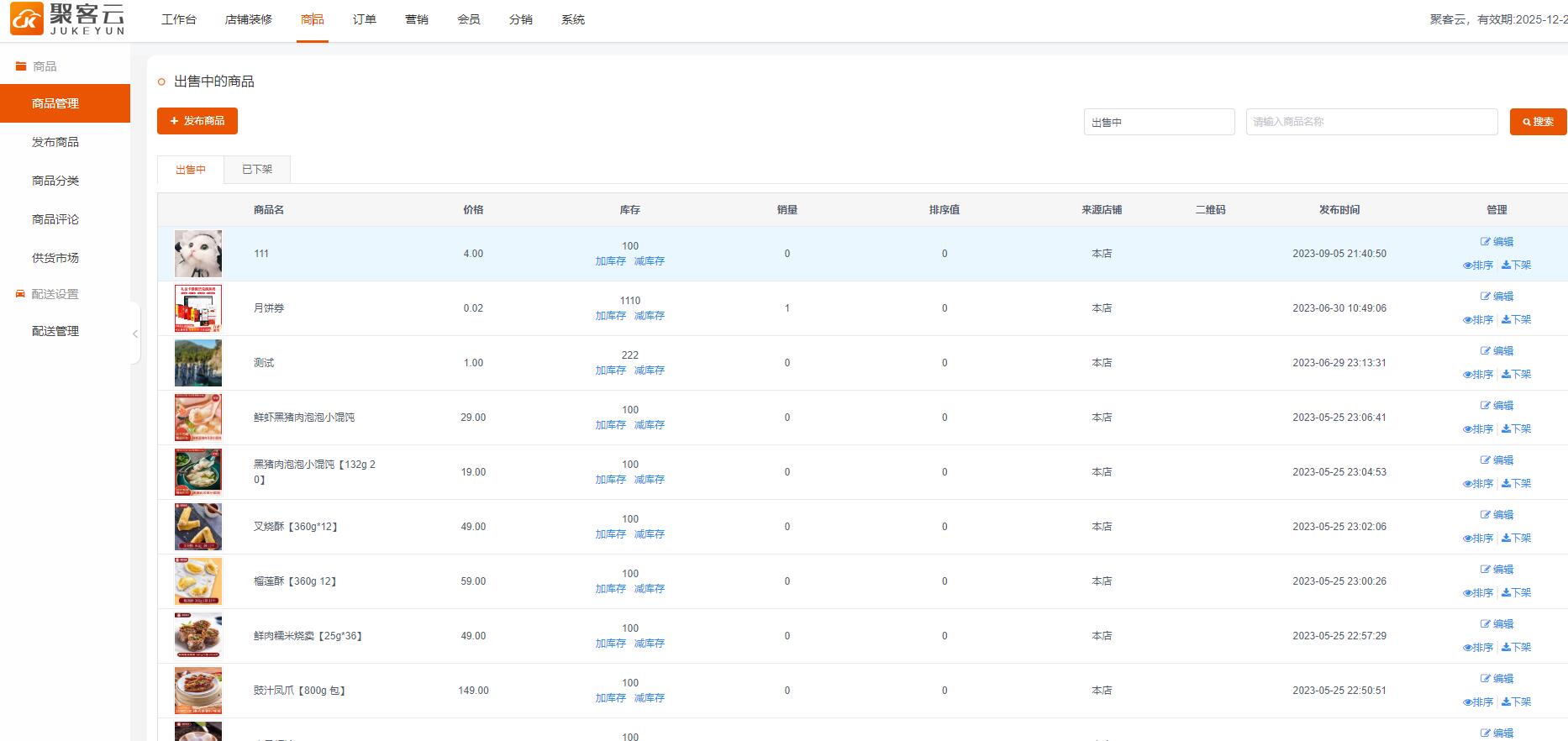Open the 订单 menu
Image resolution: width=1568 pixels, height=741 pixels.
tap(365, 19)
